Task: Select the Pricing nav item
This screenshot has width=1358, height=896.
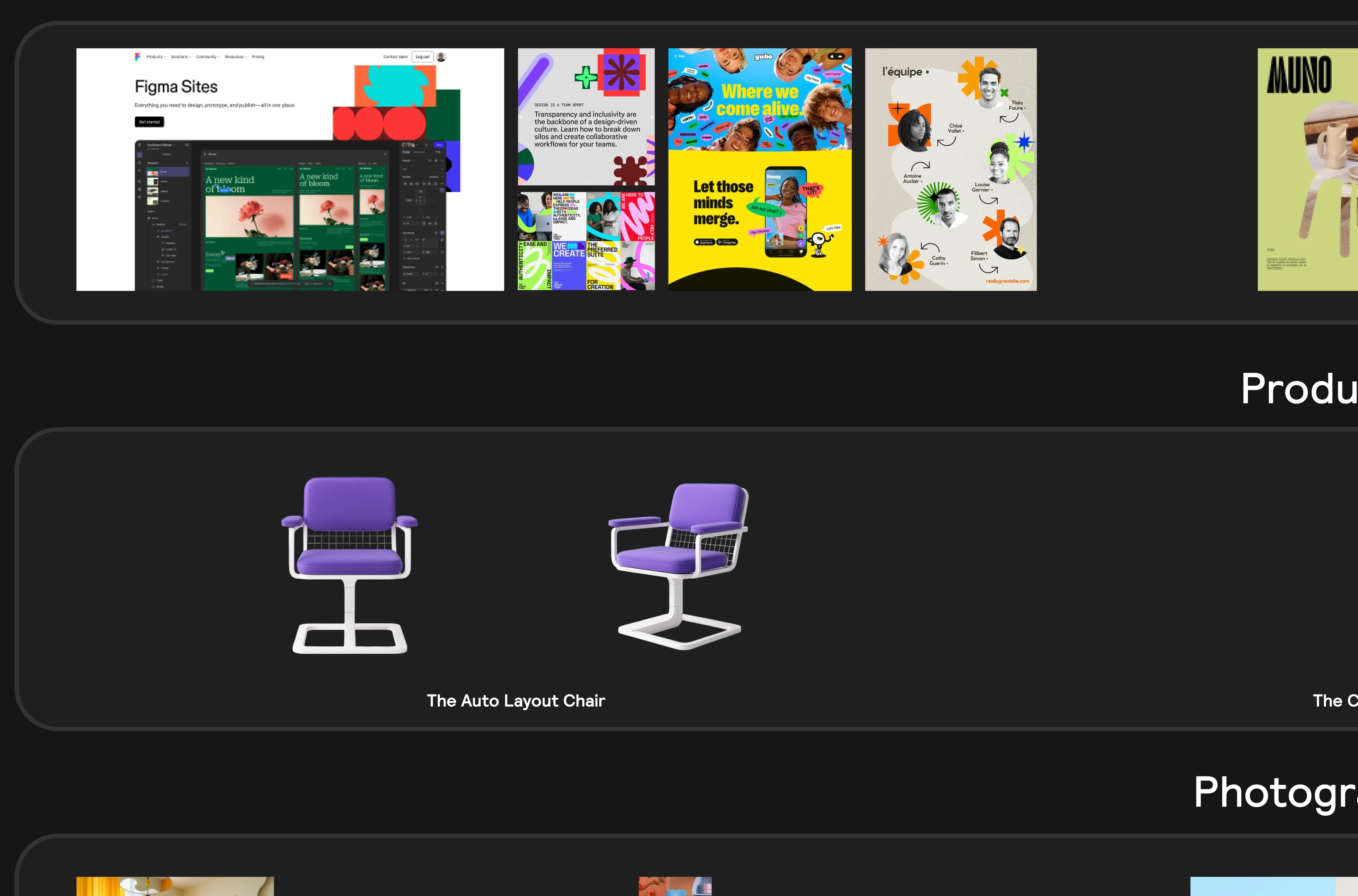Action: tap(258, 56)
